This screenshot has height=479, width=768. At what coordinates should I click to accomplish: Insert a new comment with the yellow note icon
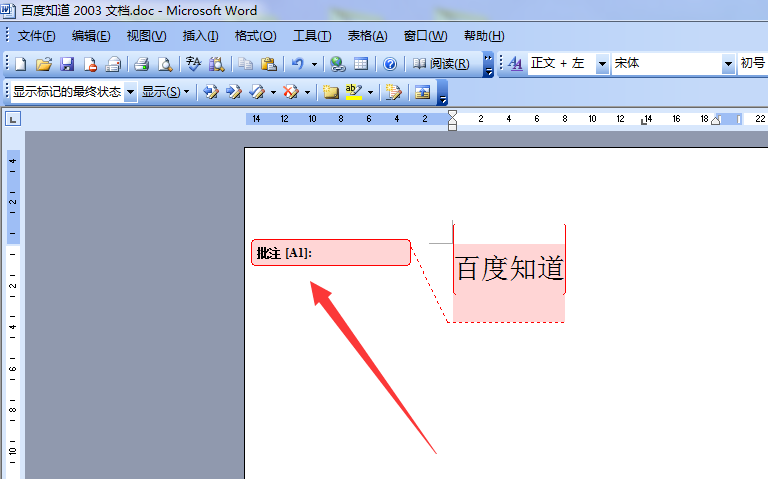tap(331, 92)
